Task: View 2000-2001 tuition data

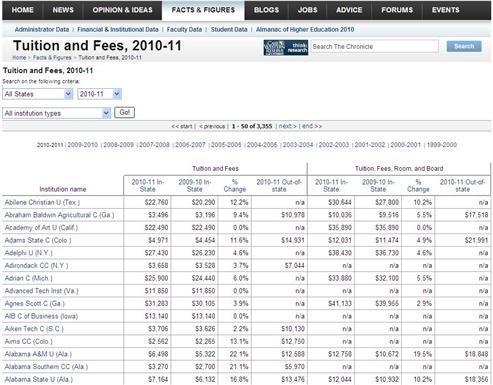Action: pyautogui.click(x=406, y=145)
